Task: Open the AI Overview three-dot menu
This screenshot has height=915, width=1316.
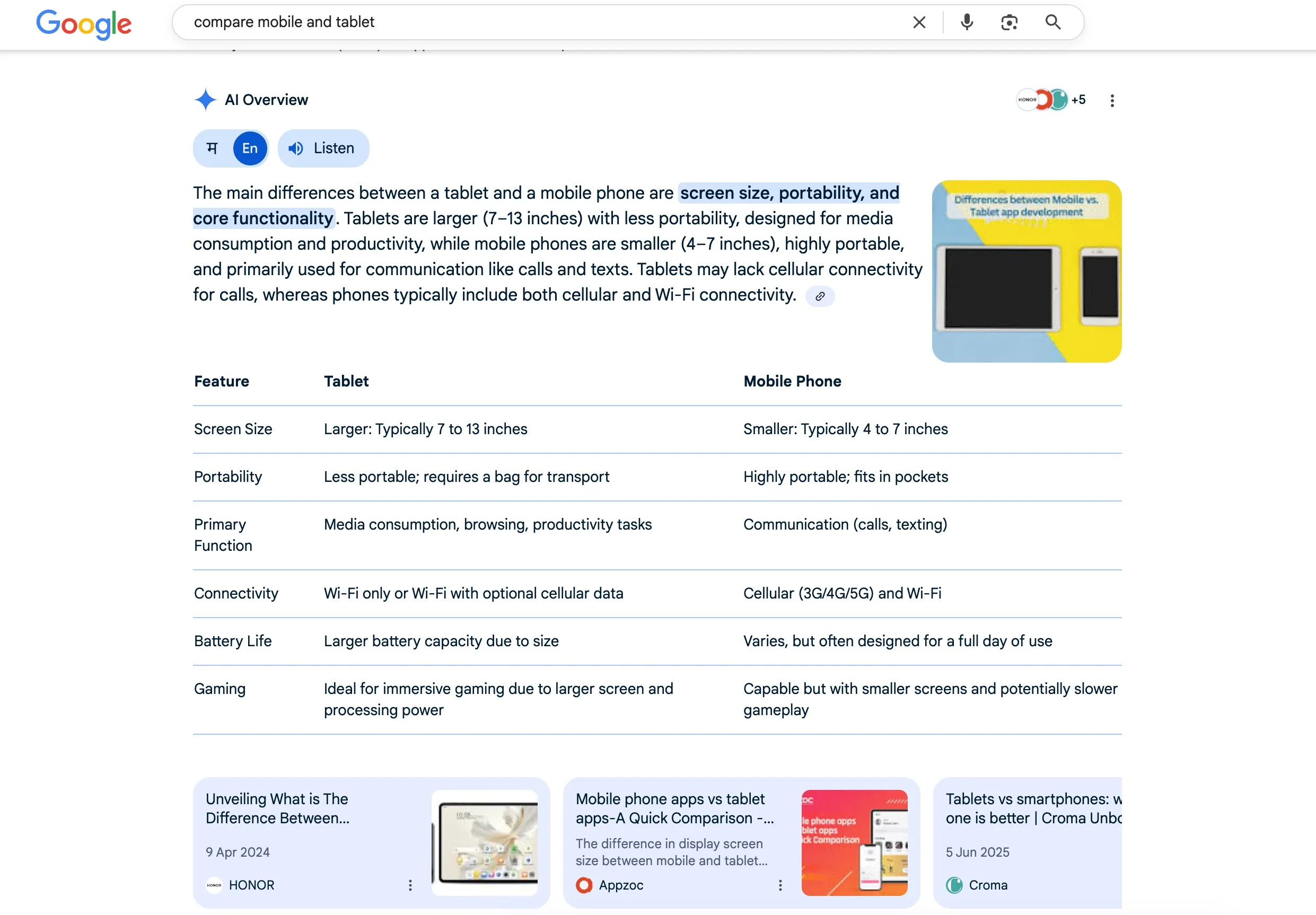Action: [1111, 100]
